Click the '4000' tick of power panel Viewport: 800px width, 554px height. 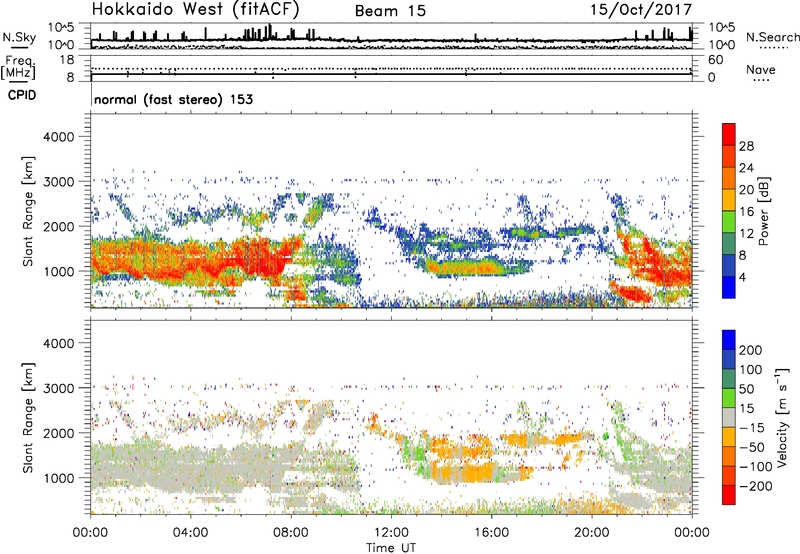(58, 137)
